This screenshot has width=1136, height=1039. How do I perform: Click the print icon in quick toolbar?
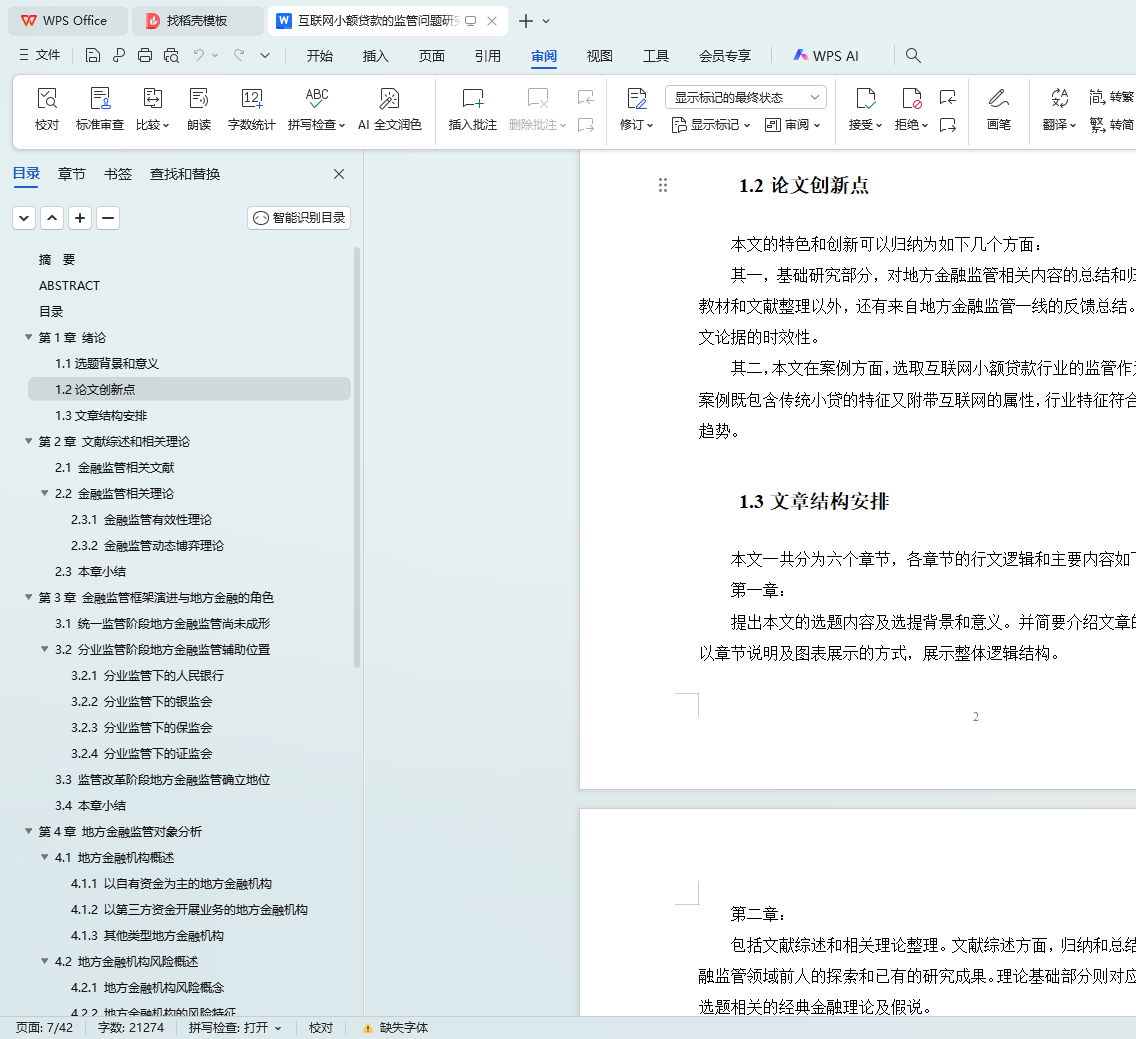145,55
